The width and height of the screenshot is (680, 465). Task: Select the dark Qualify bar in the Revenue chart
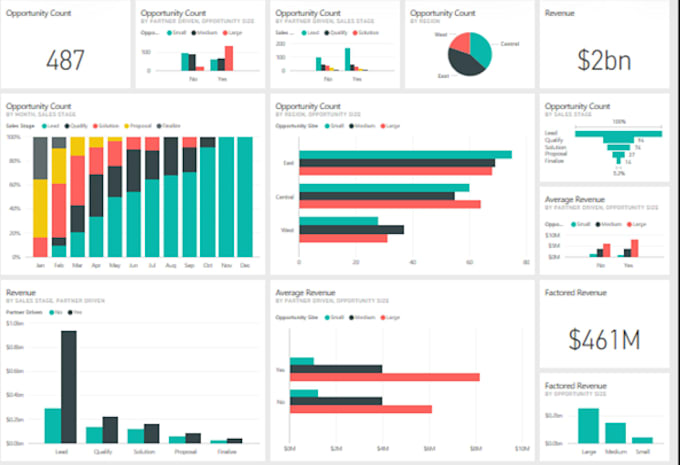(110, 430)
